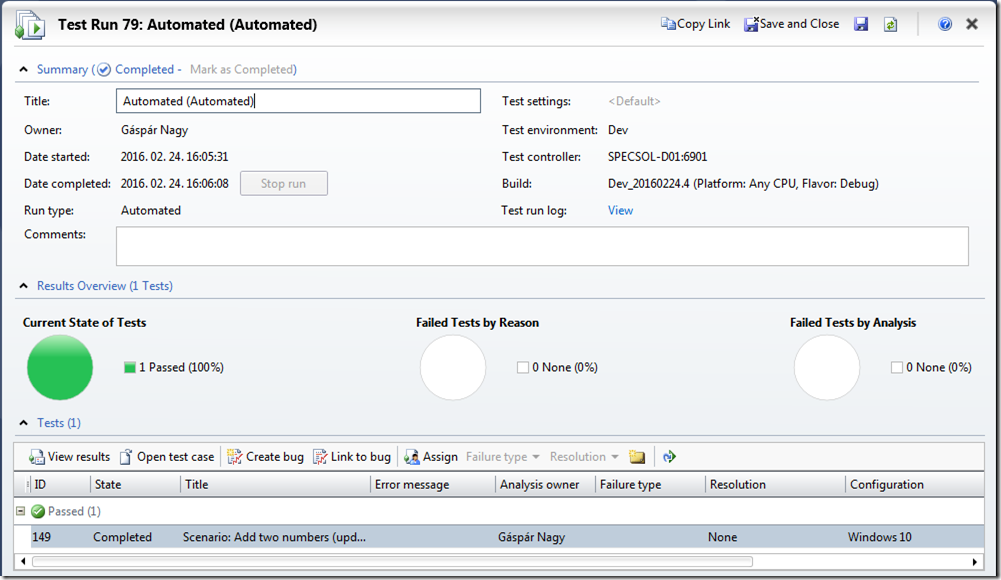Viewport: 1001px width, 580px height.
Task: Sort by the Failure type column header
Action: click(650, 485)
